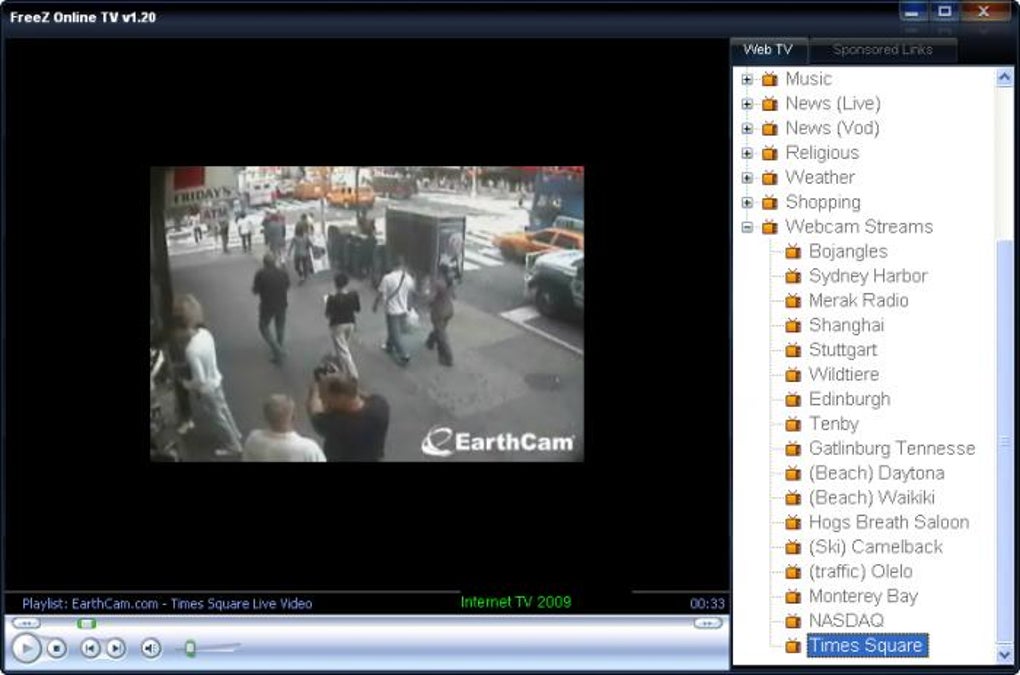Click the TV icon beside Wildtiere
This screenshot has height=675, width=1020.
793,375
